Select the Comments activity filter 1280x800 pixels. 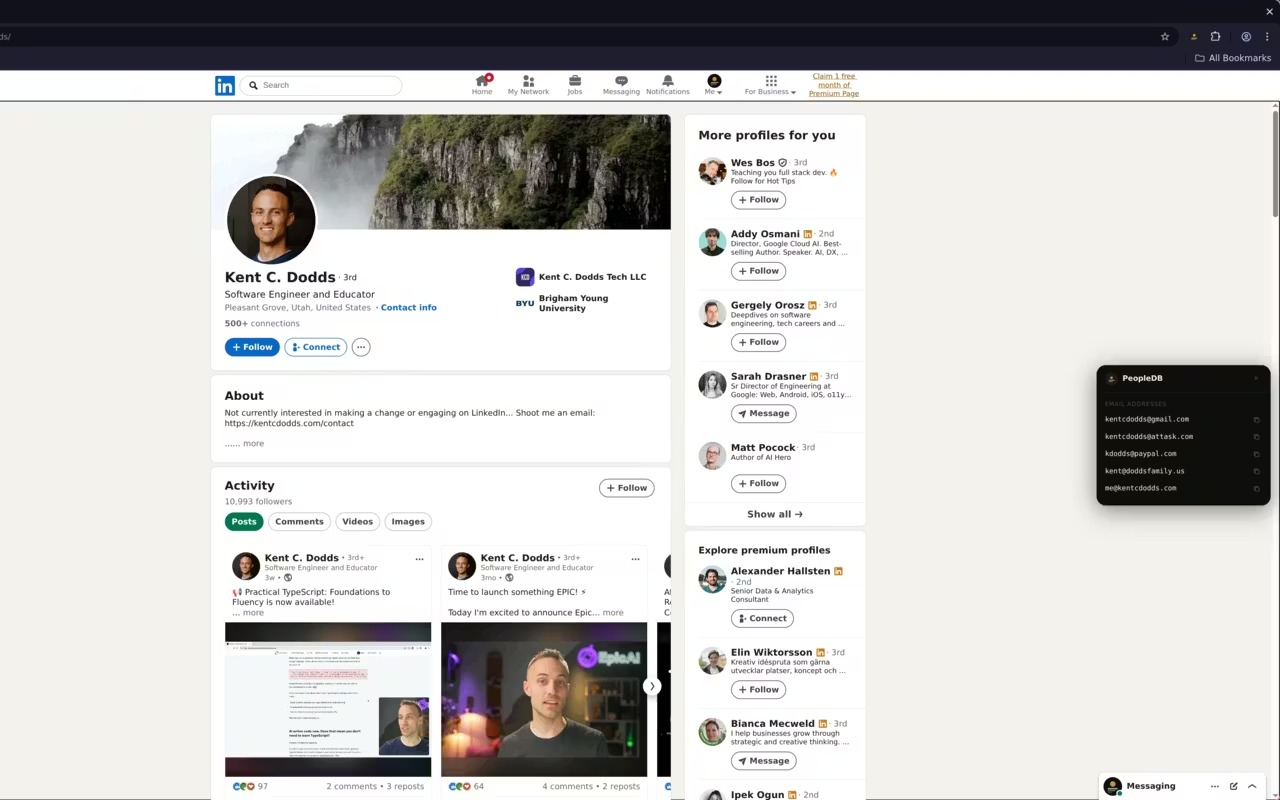pos(299,521)
